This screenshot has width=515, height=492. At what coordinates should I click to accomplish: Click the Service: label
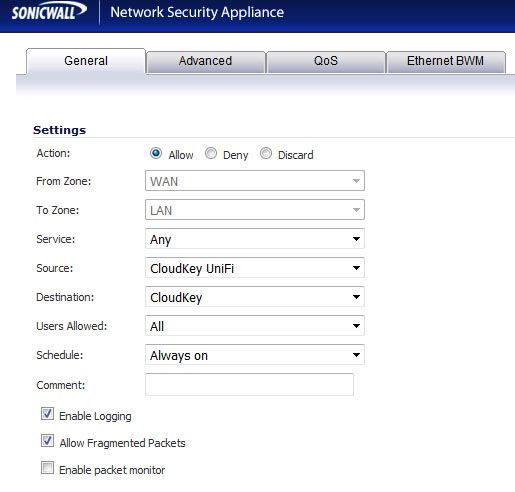(56, 239)
